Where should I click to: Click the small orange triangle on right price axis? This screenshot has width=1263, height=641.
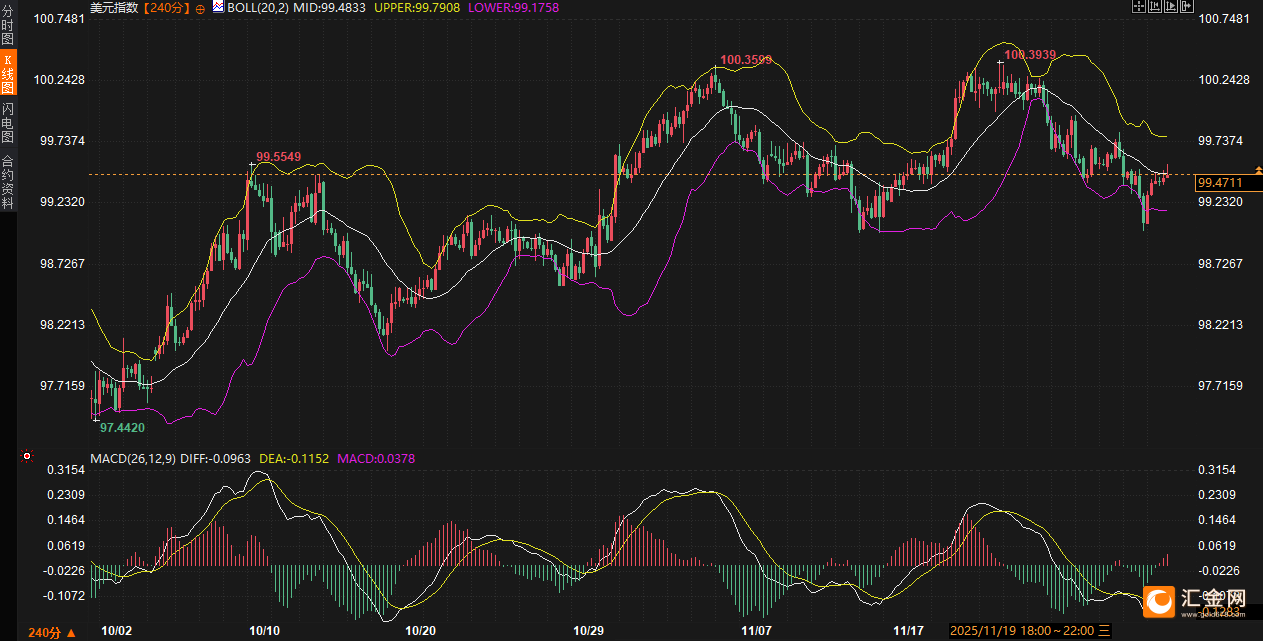pos(1258,170)
